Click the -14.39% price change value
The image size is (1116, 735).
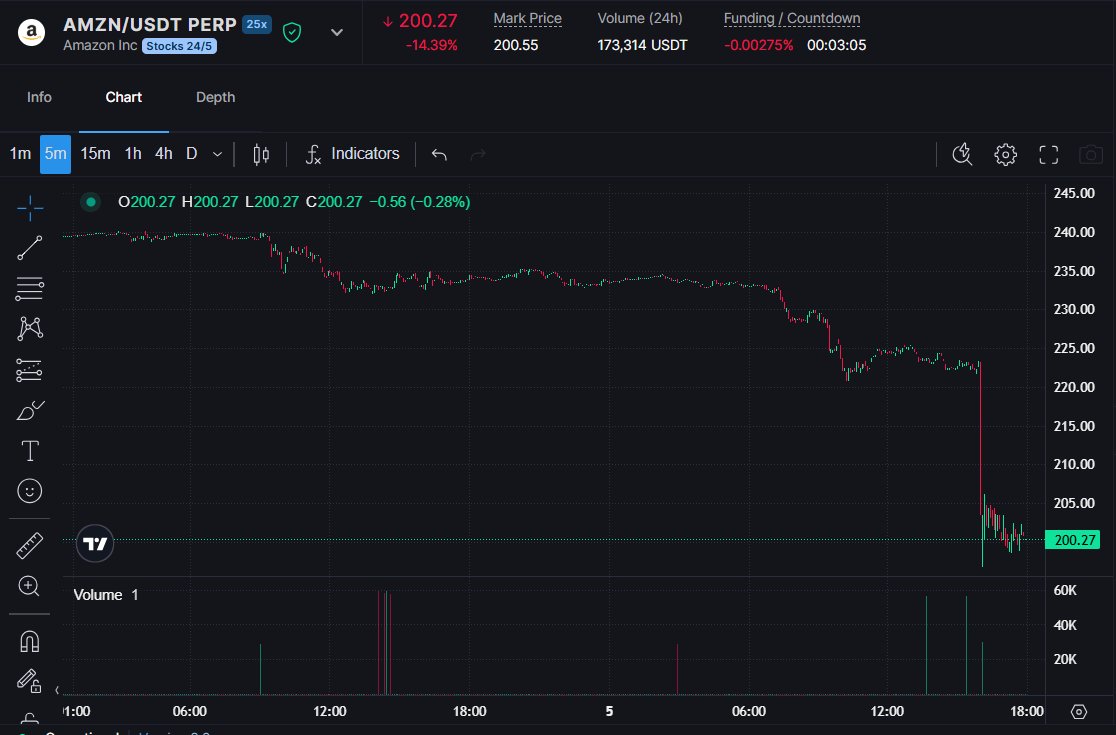point(431,46)
